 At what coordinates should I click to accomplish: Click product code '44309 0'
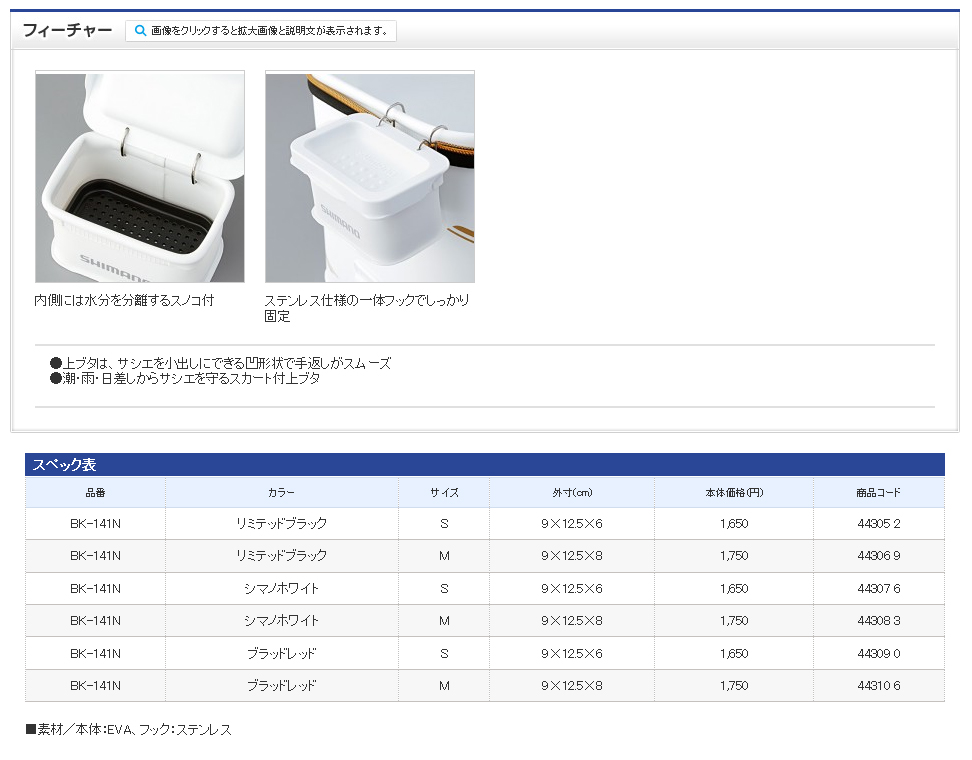click(878, 654)
